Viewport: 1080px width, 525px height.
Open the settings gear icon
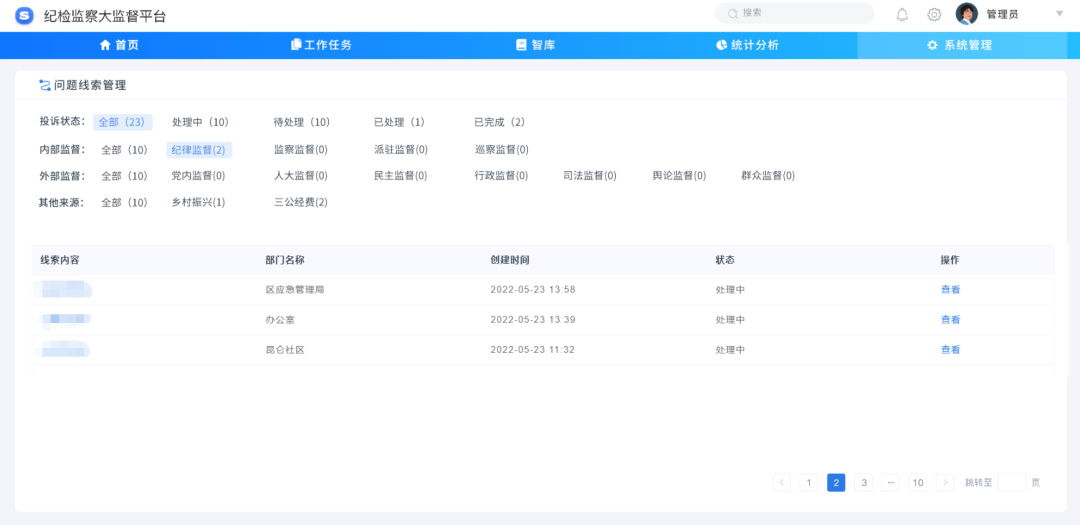[x=934, y=14]
